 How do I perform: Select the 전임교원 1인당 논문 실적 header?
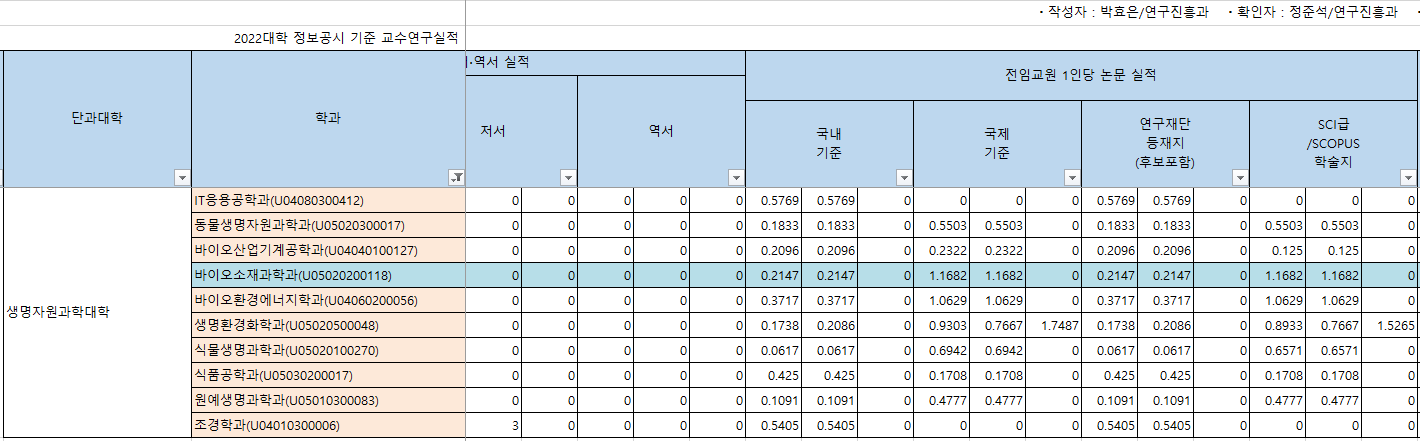1080,75
